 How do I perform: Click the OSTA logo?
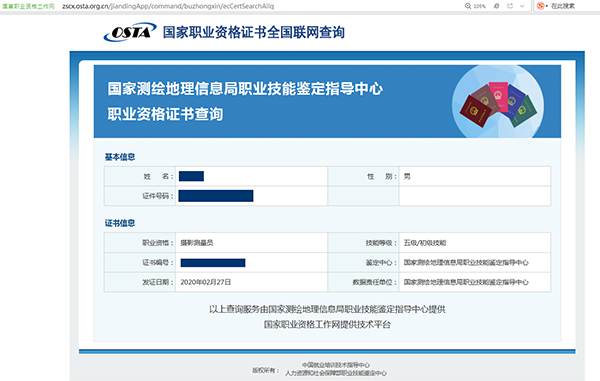pyautogui.click(x=130, y=32)
